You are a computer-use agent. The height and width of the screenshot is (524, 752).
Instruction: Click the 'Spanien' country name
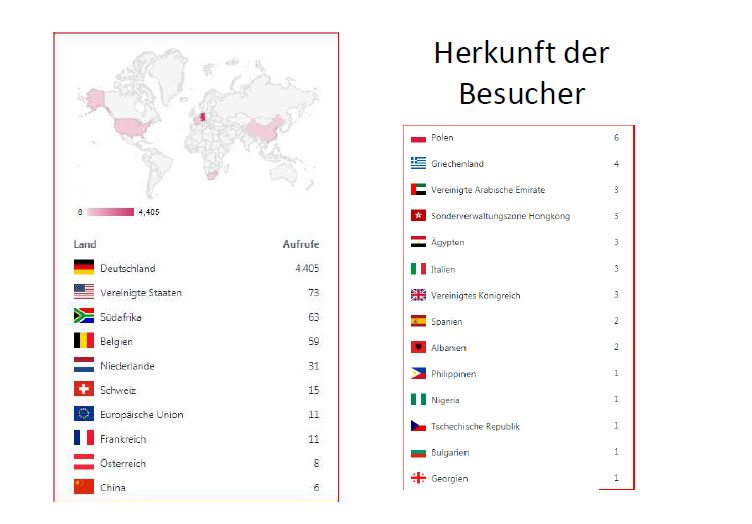pos(446,322)
